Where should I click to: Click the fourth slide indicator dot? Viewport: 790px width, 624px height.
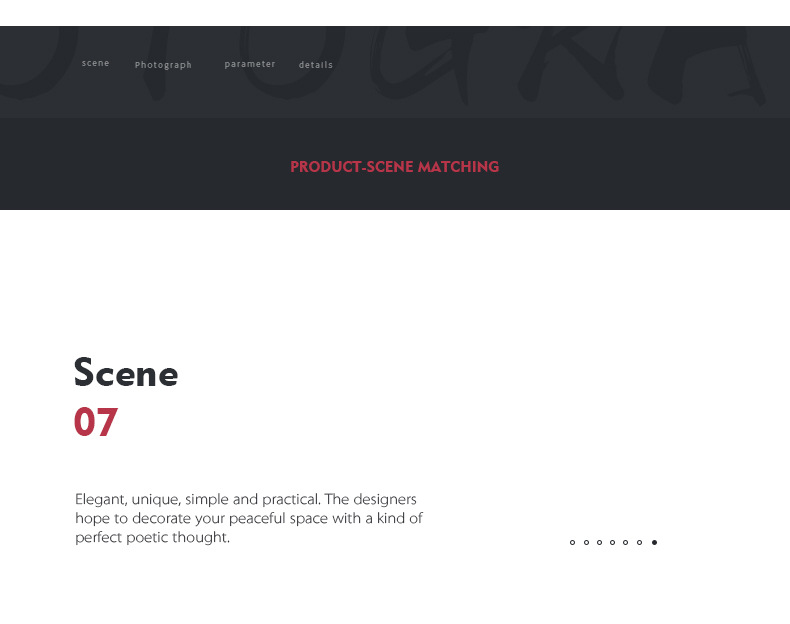[x=613, y=542]
